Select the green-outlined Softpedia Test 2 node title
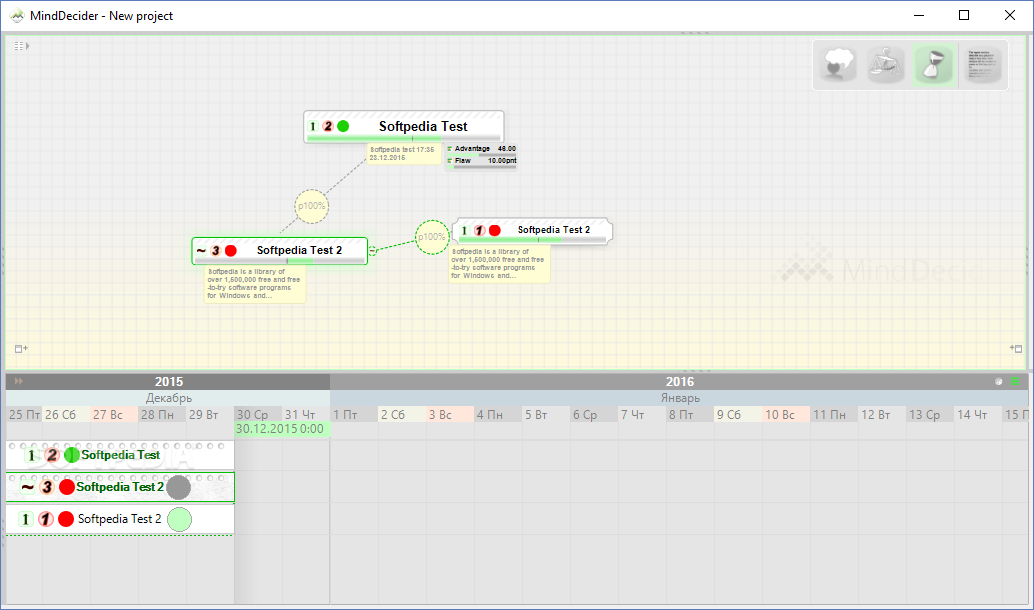 click(x=299, y=250)
